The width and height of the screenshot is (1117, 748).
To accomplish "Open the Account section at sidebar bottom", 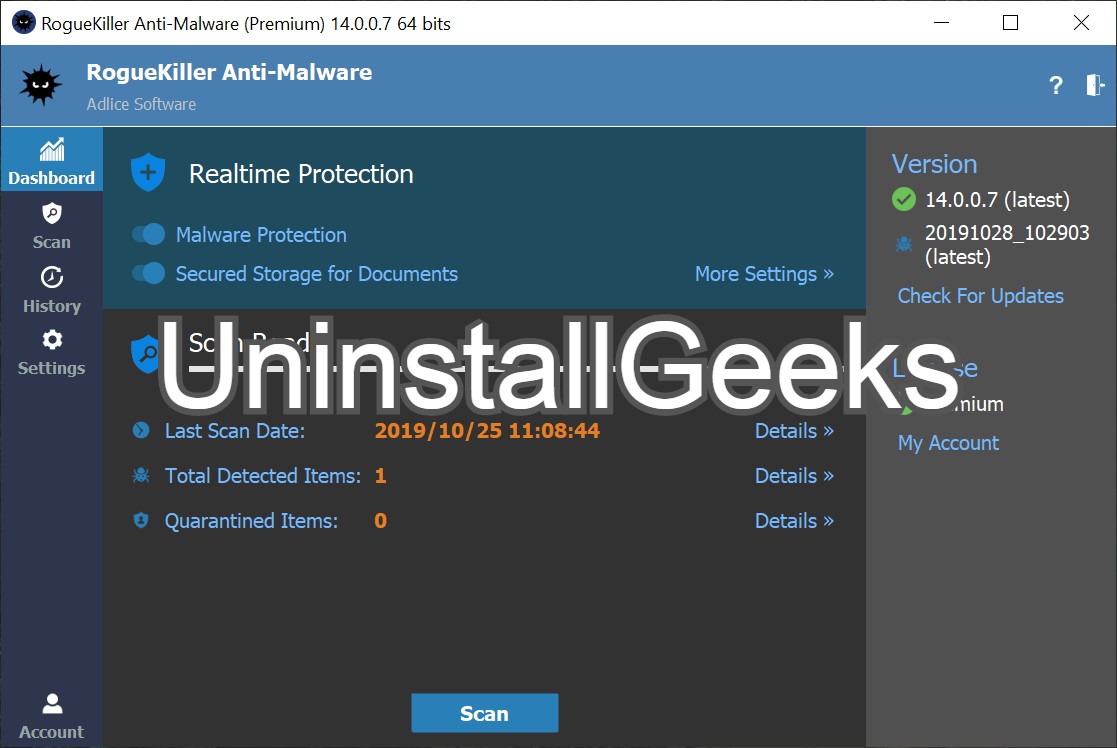I will pyautogui.click(x=51, y=716).
